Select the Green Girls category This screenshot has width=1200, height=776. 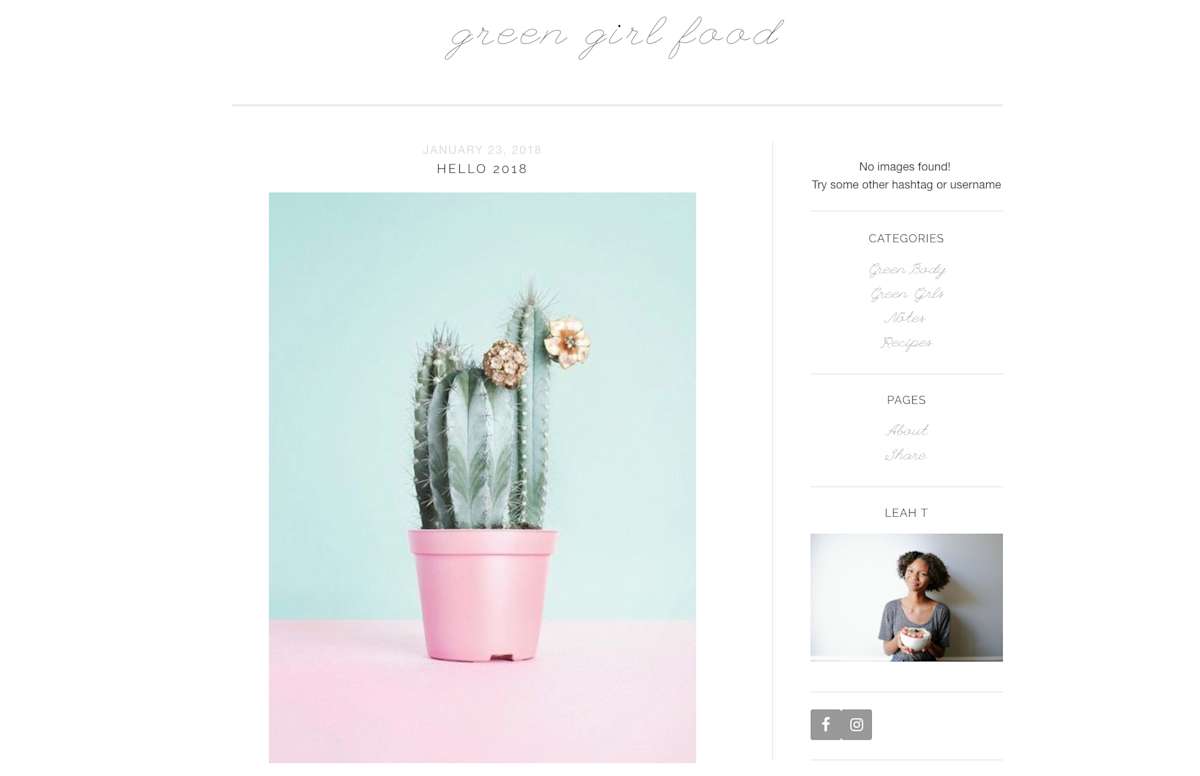click(x=907, y=294)
